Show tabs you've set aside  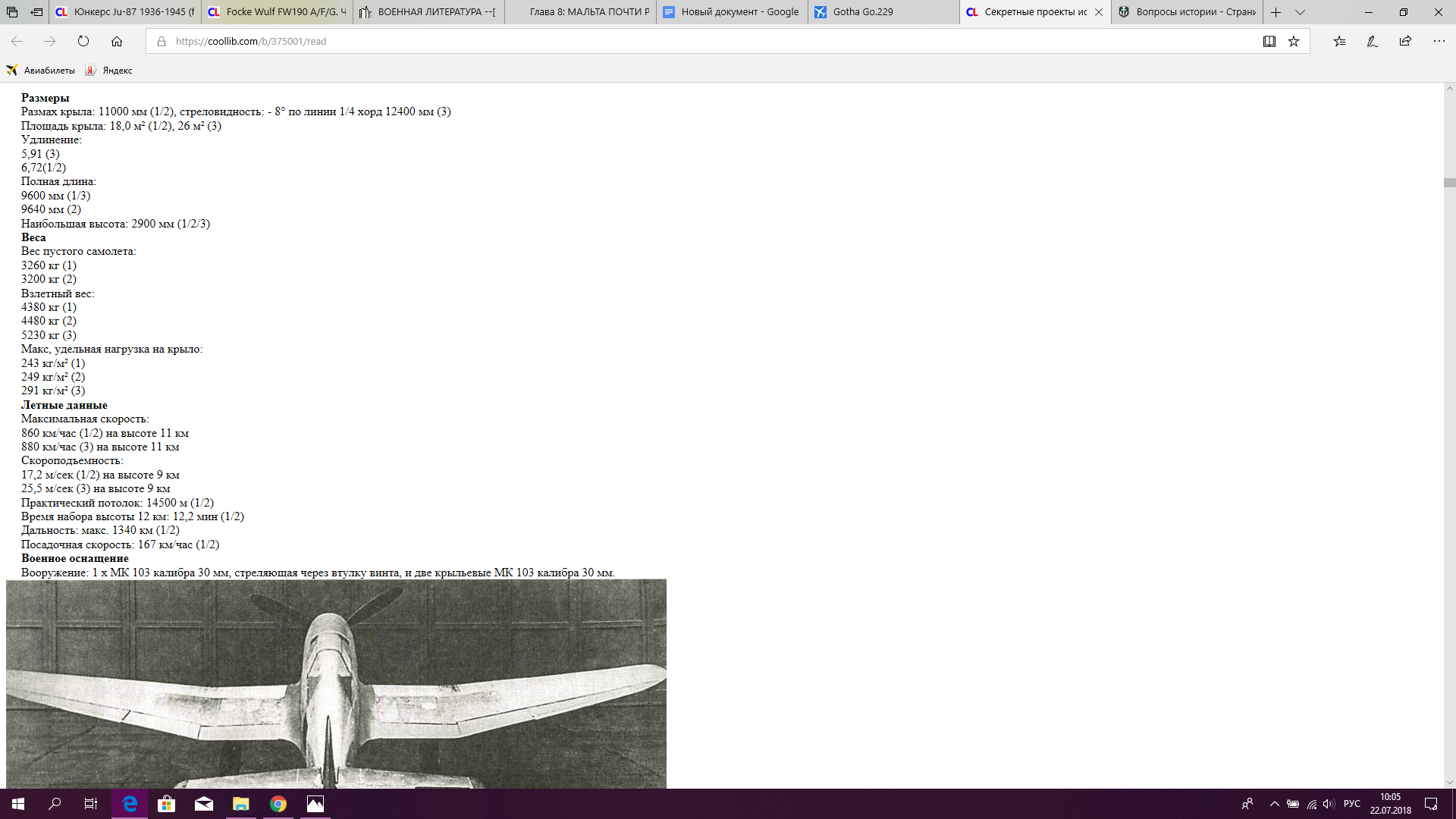point(12,12)
